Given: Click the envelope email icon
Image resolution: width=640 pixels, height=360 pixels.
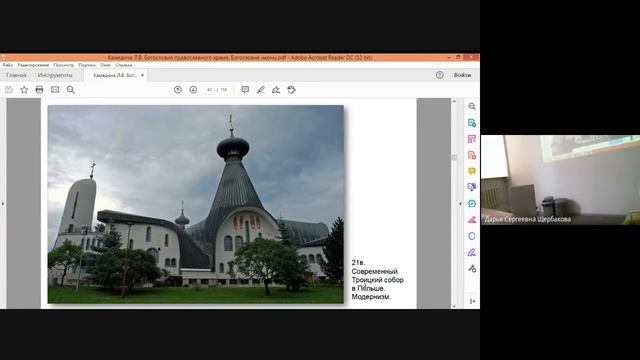Looking at the screenshot, I should [x=55, y=90].
